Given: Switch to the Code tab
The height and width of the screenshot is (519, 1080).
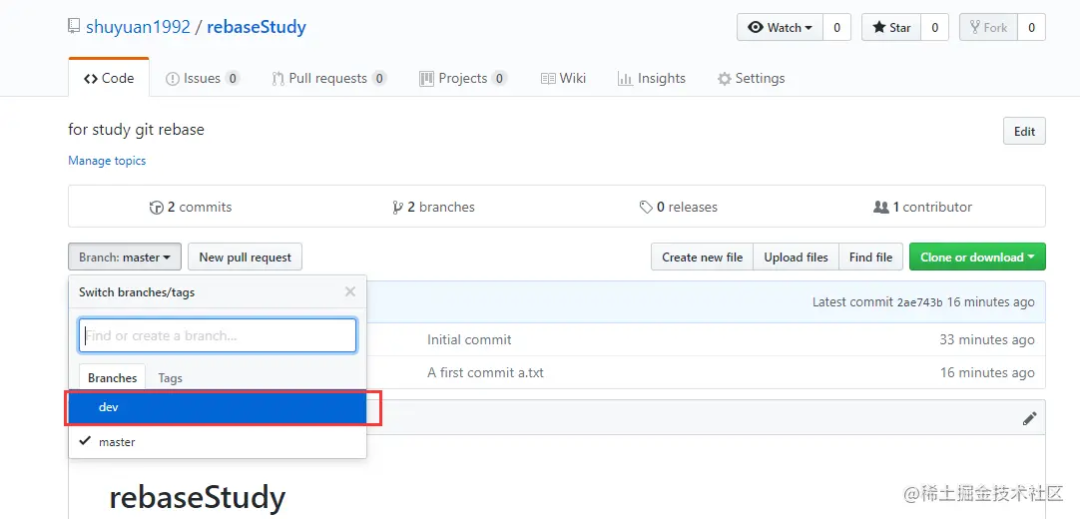Looking at the screenshot, I should 109,78.
